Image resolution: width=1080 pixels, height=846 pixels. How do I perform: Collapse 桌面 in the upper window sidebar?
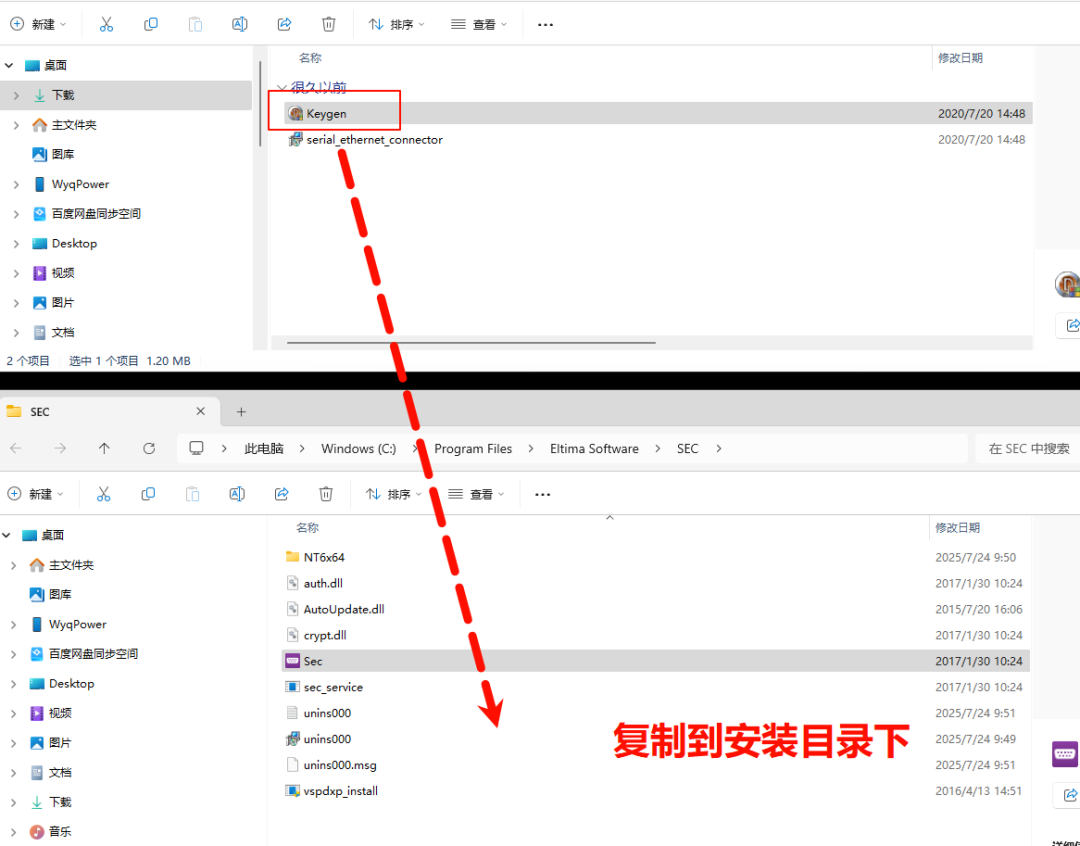pos(9,65)
